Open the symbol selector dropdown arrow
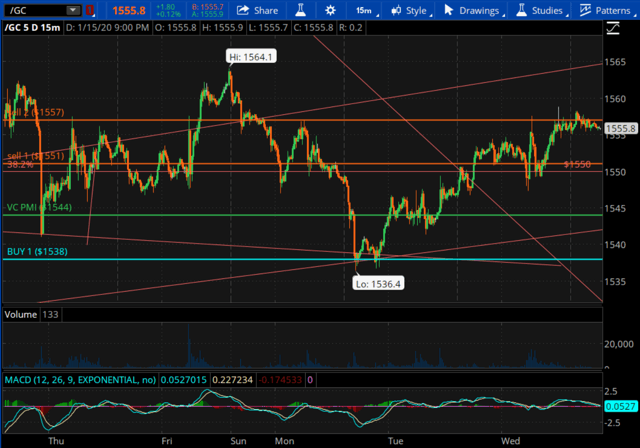Screen dimensions: 640x448 click(73, 10)
